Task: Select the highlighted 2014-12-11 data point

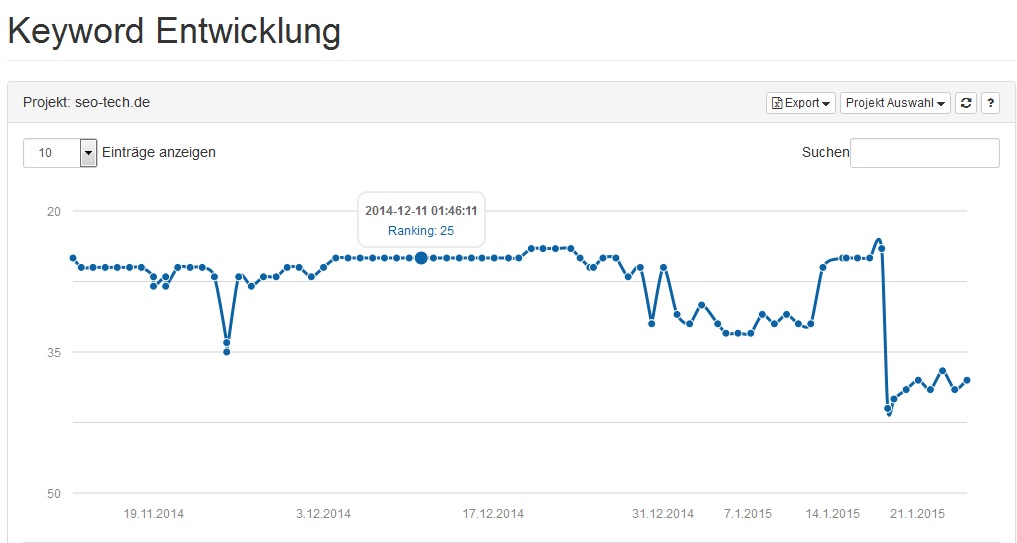Action: [421, 258]
